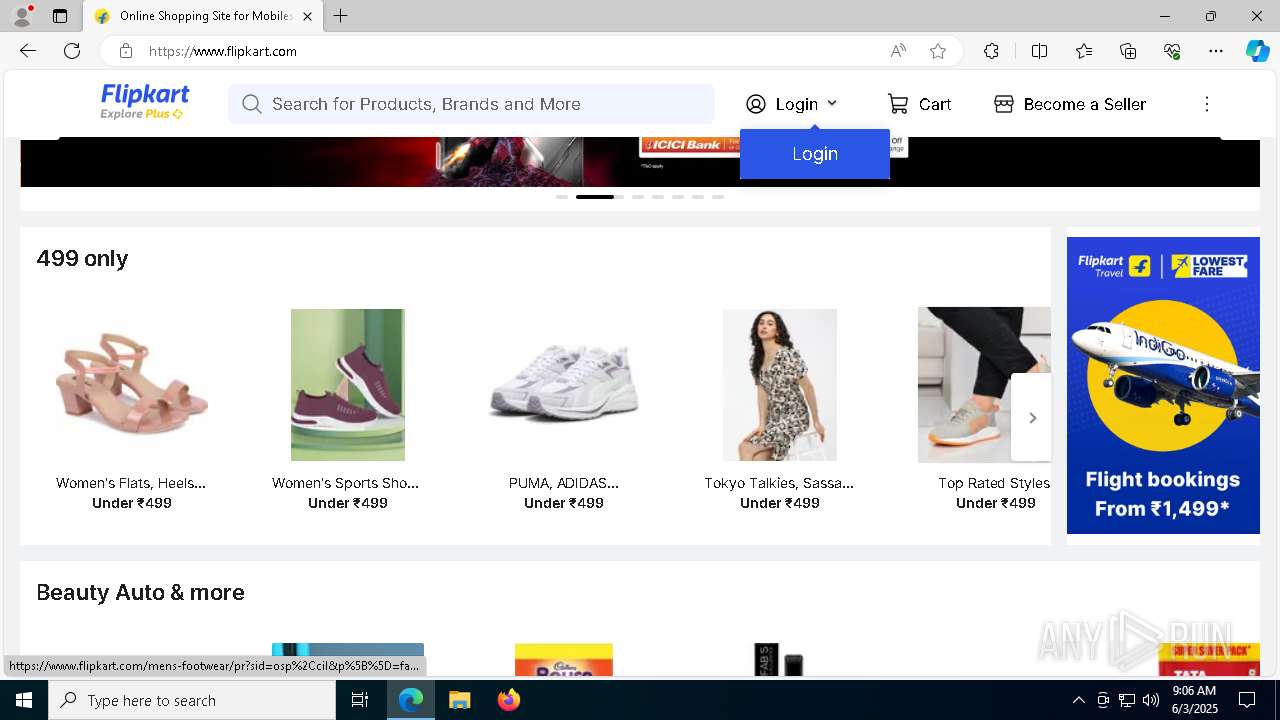
Task: Click the 'Women's Flats, Heels...' label
Action: (x=131, y=483)
